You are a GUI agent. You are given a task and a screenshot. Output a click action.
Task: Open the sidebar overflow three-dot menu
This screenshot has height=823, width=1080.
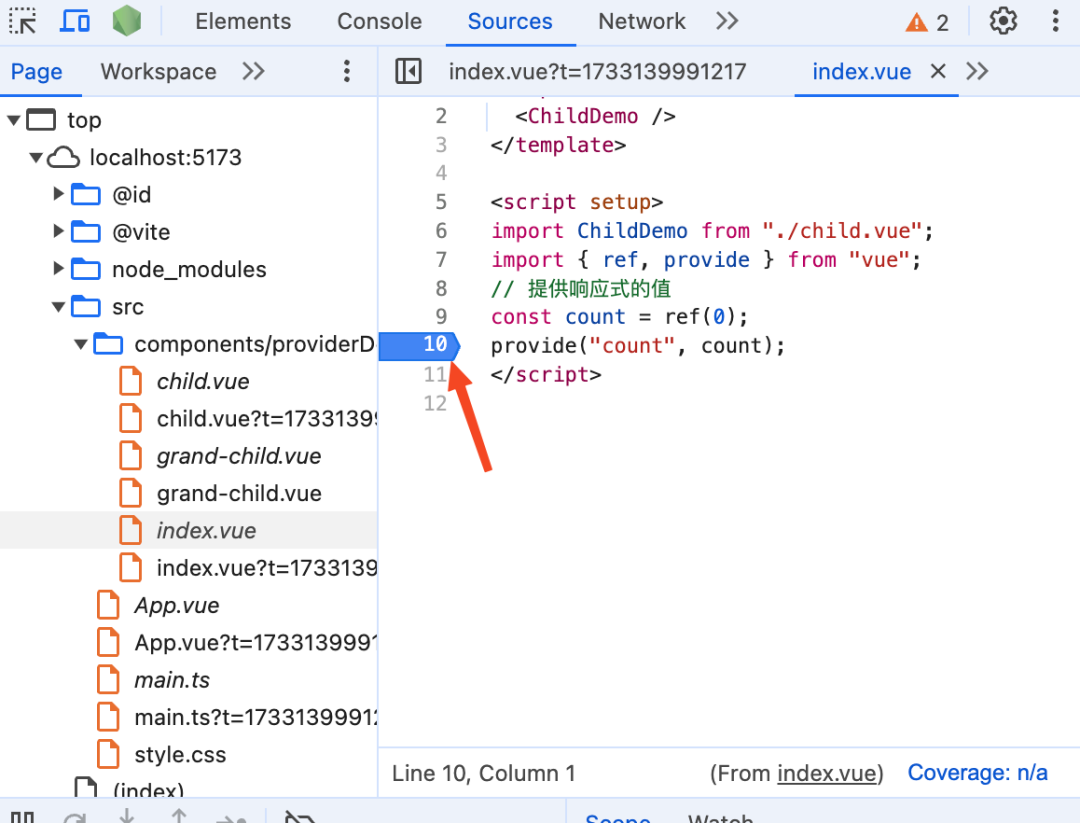pyautogui.click(x=346, y=71)
